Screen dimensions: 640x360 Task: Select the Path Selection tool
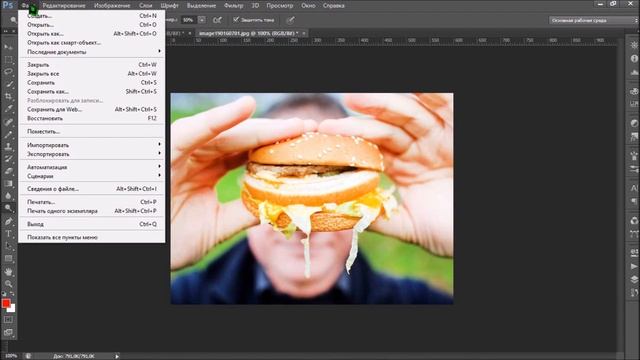(x=8, y=246)
